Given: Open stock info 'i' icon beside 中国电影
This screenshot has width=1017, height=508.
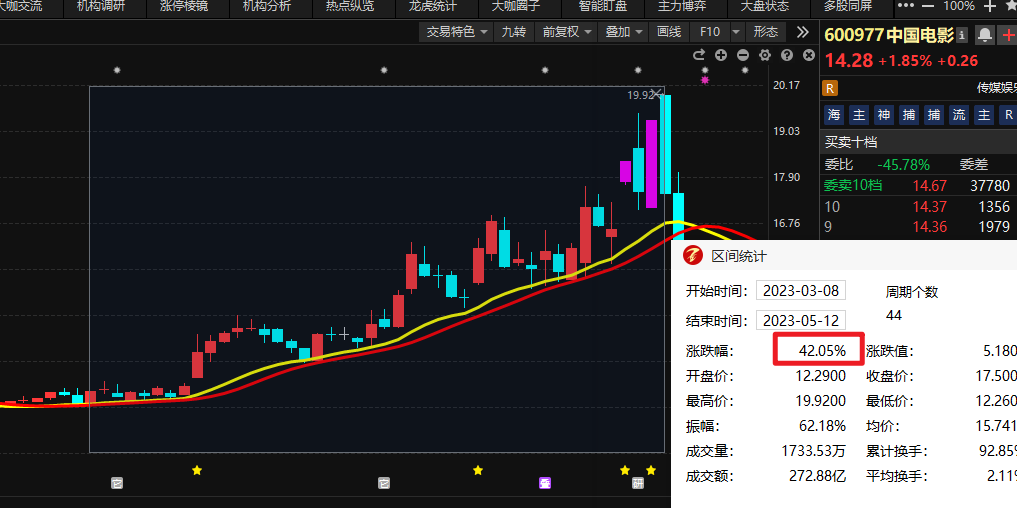Looking at the screenshot, I should tap(962, 35).
